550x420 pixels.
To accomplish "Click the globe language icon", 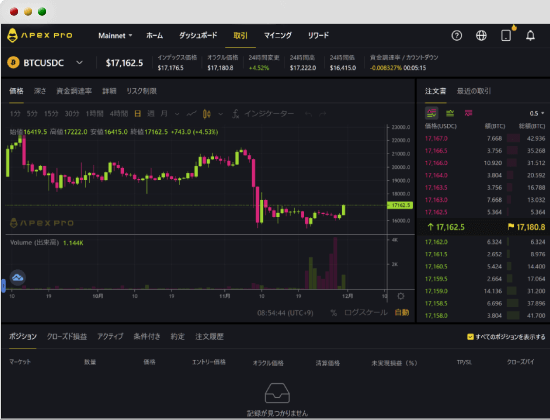I will 481,35.
